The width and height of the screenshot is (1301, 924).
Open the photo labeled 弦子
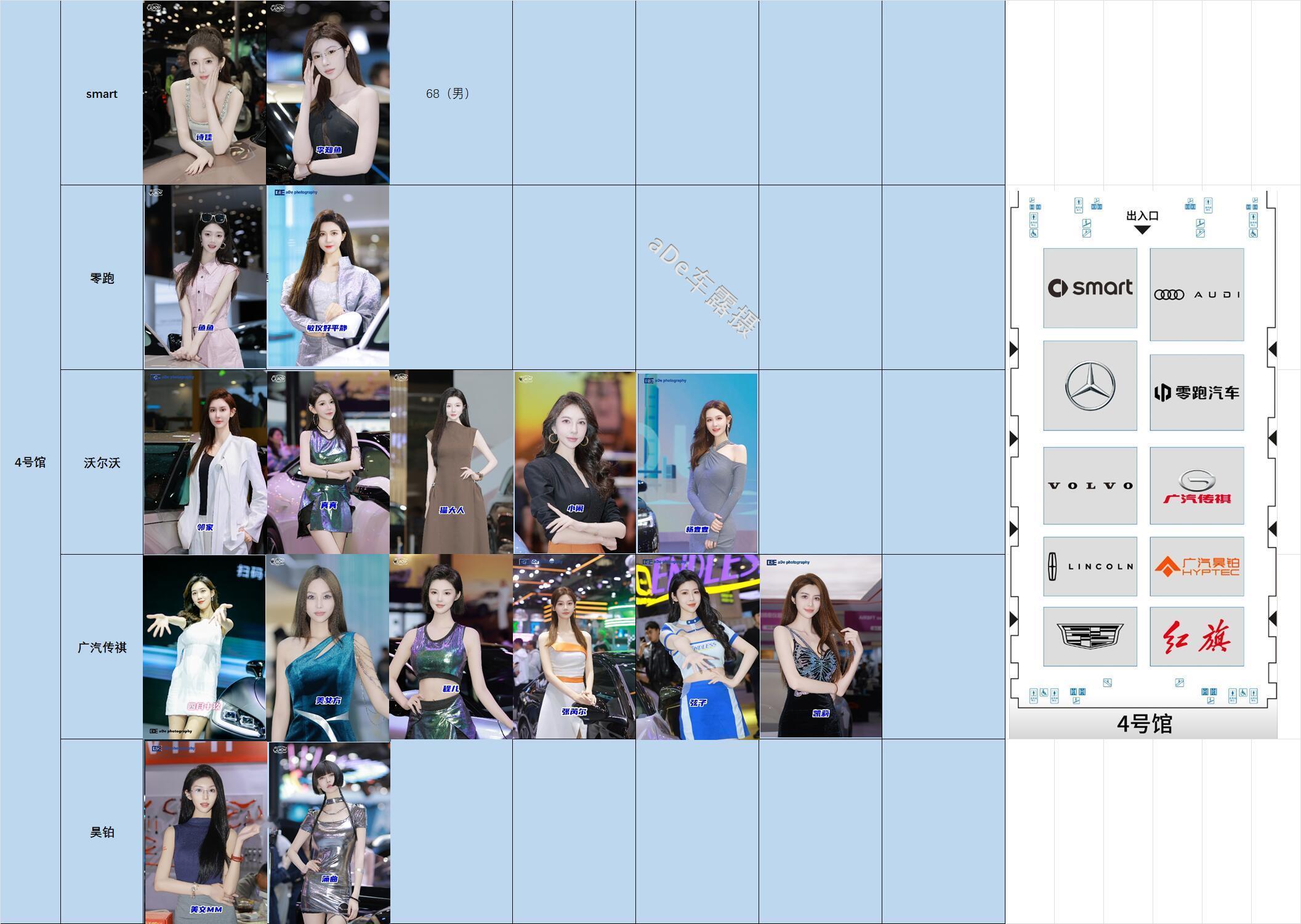tap(698, 647)
